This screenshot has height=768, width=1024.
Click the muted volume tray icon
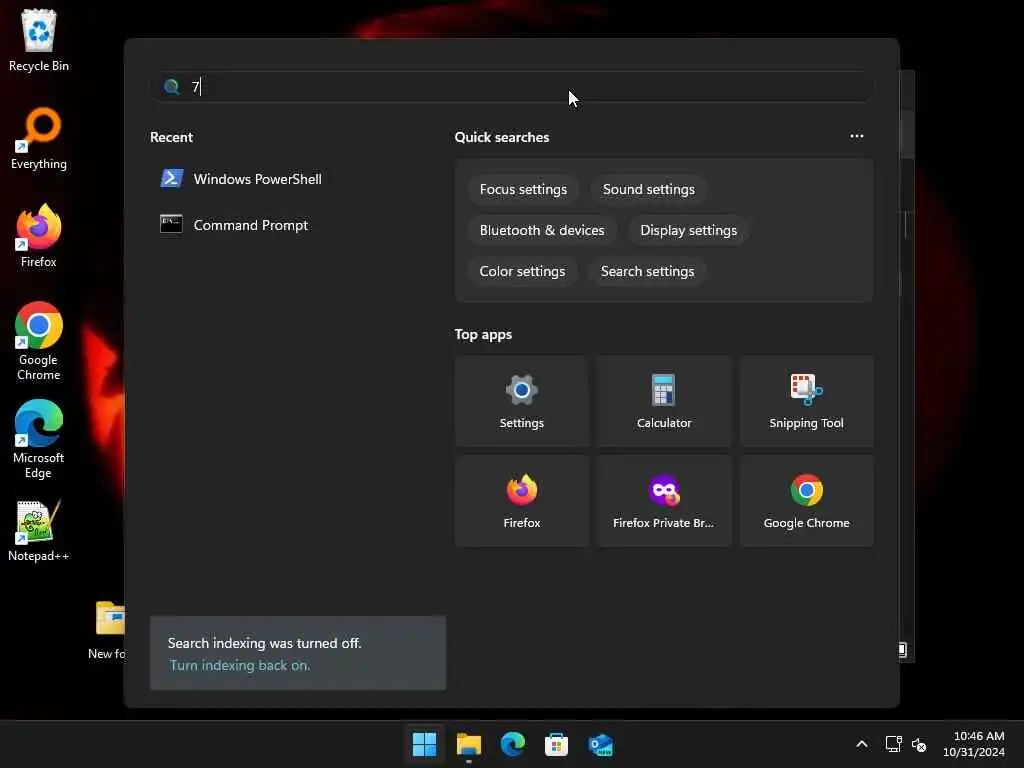point(919,744)
